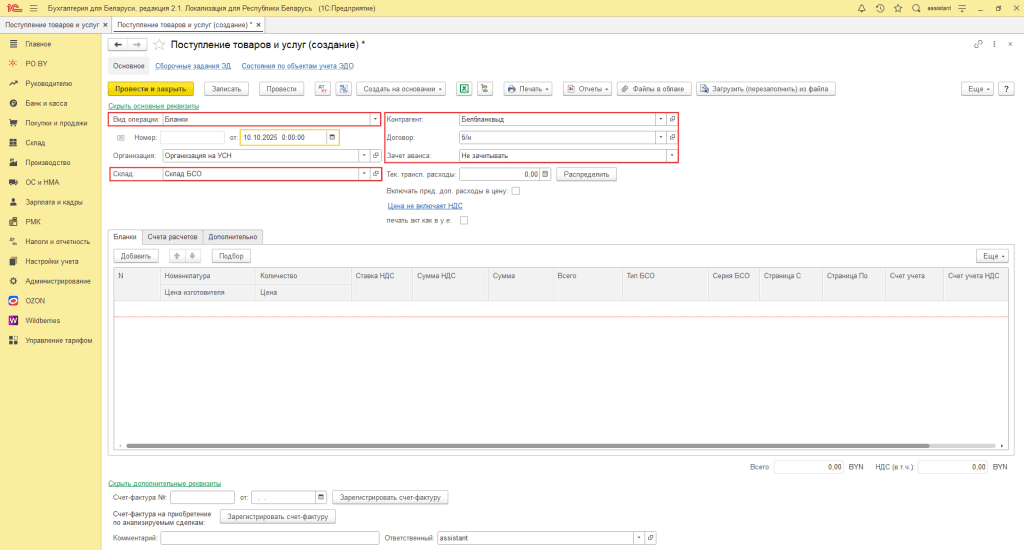The width and height of the screenshot is (1024, 550).
Task: Open calendar picker next to document date
Action: [x=333, y=137]
